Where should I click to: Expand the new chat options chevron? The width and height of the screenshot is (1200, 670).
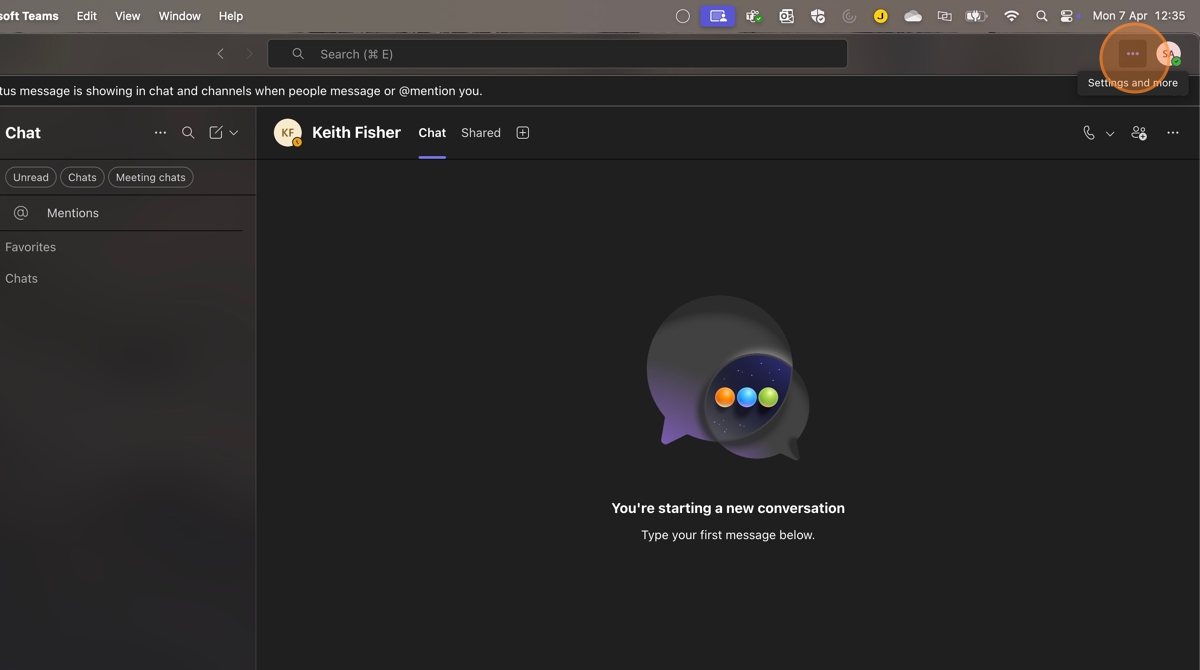click(x=234, y=133)
